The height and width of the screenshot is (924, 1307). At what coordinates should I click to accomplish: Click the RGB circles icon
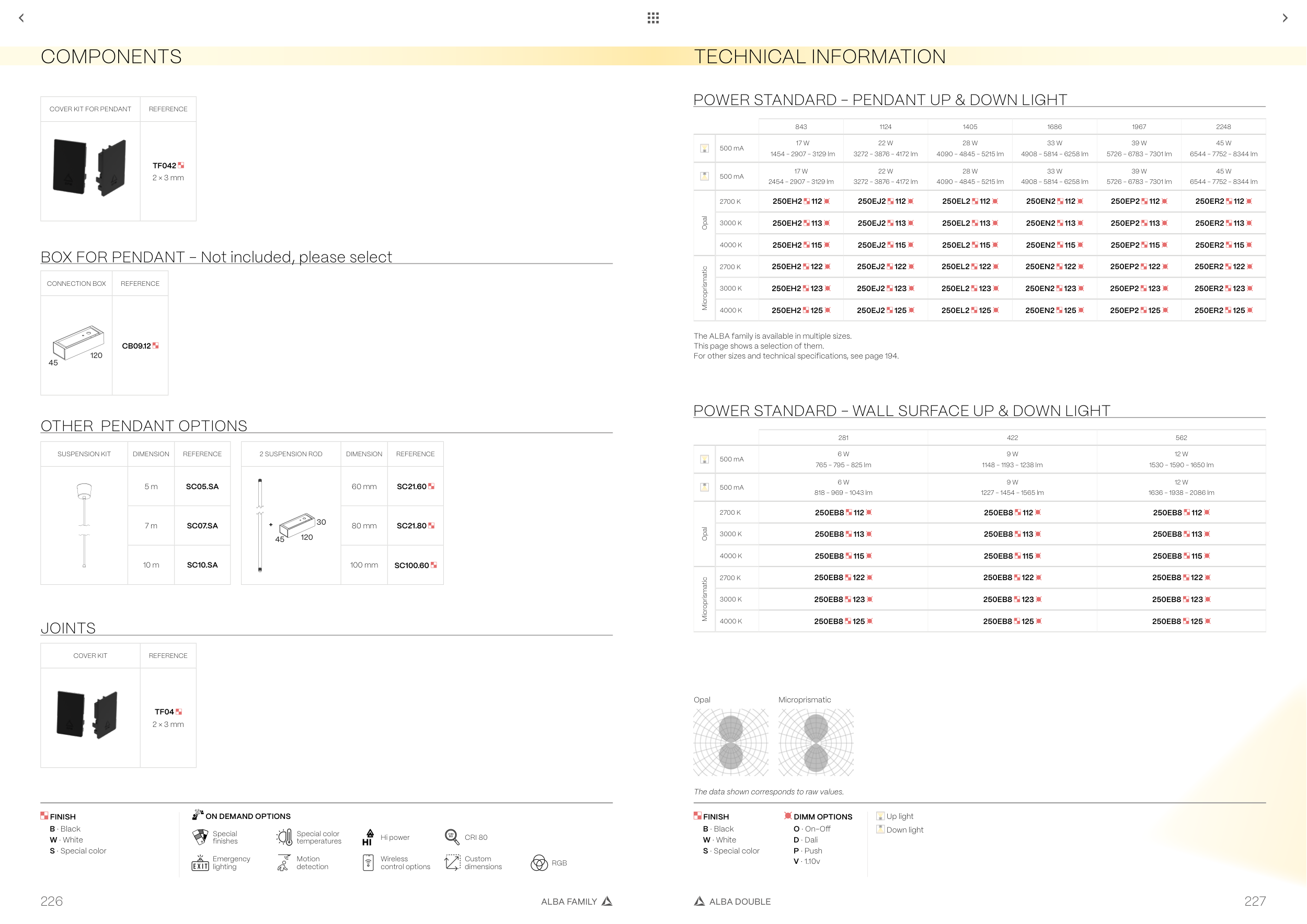click(x=538, y=863)
